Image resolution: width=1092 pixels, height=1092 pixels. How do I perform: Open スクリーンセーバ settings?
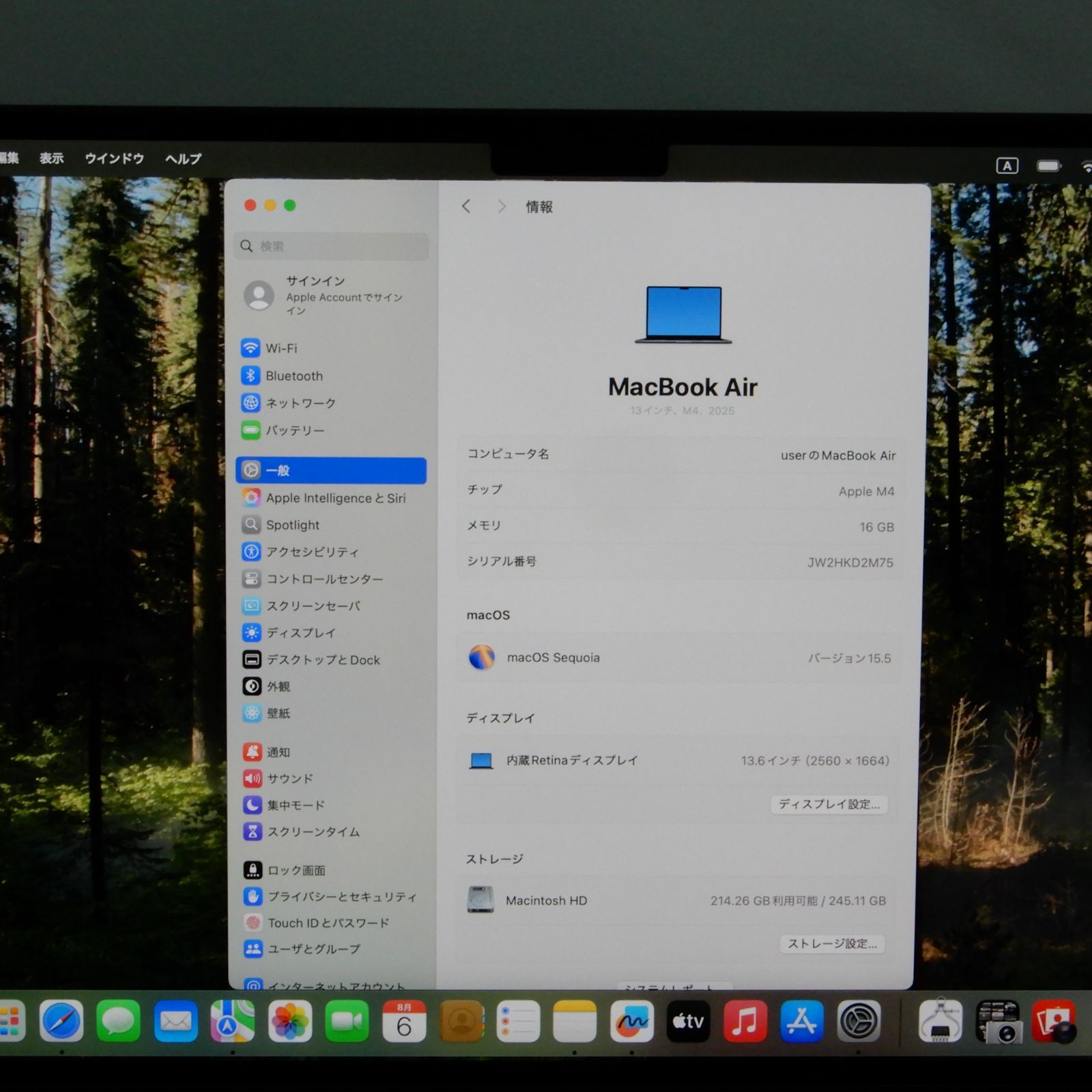(331, 605)
